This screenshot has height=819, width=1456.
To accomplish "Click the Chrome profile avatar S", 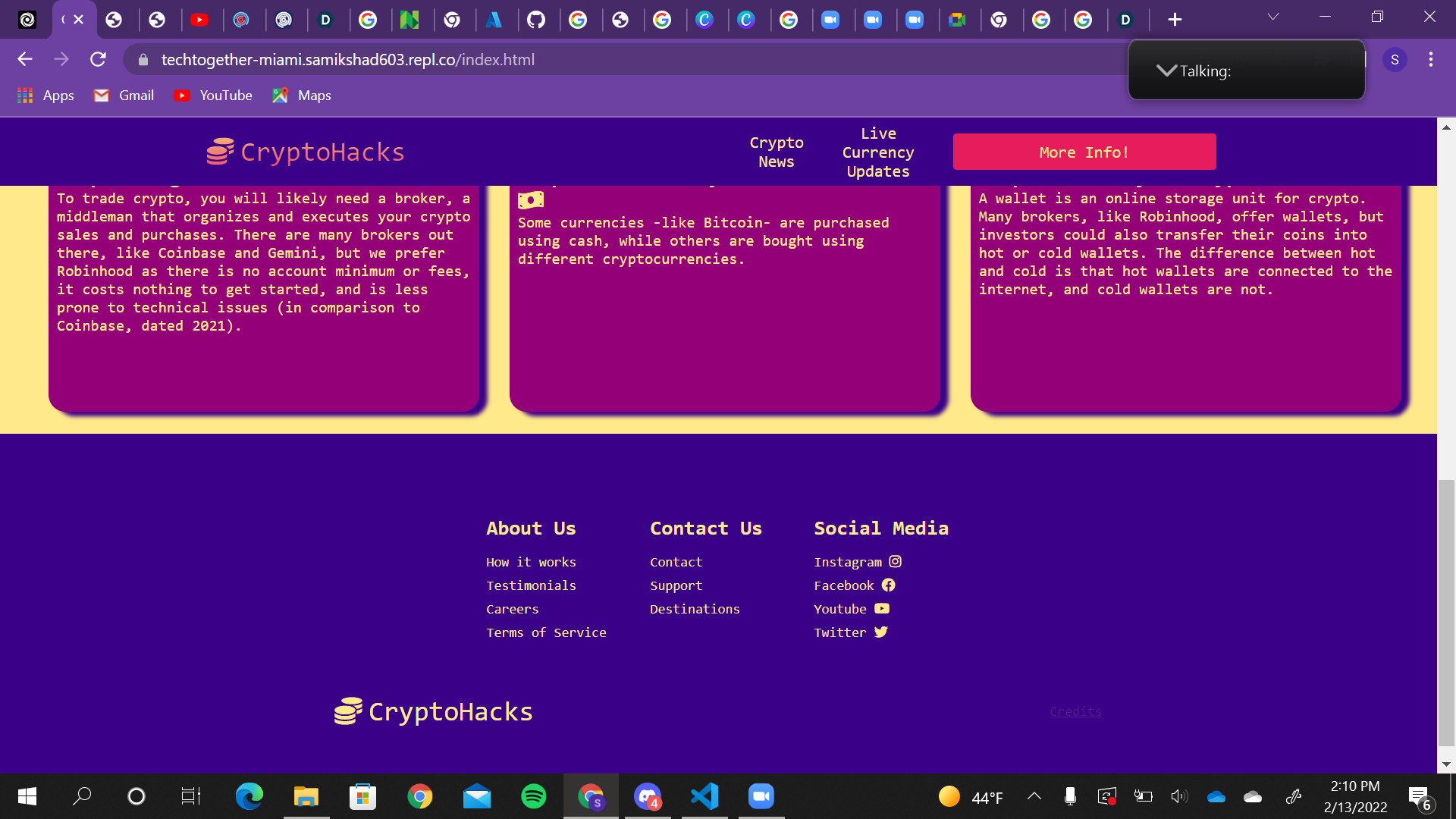I will coord(1394,59).
